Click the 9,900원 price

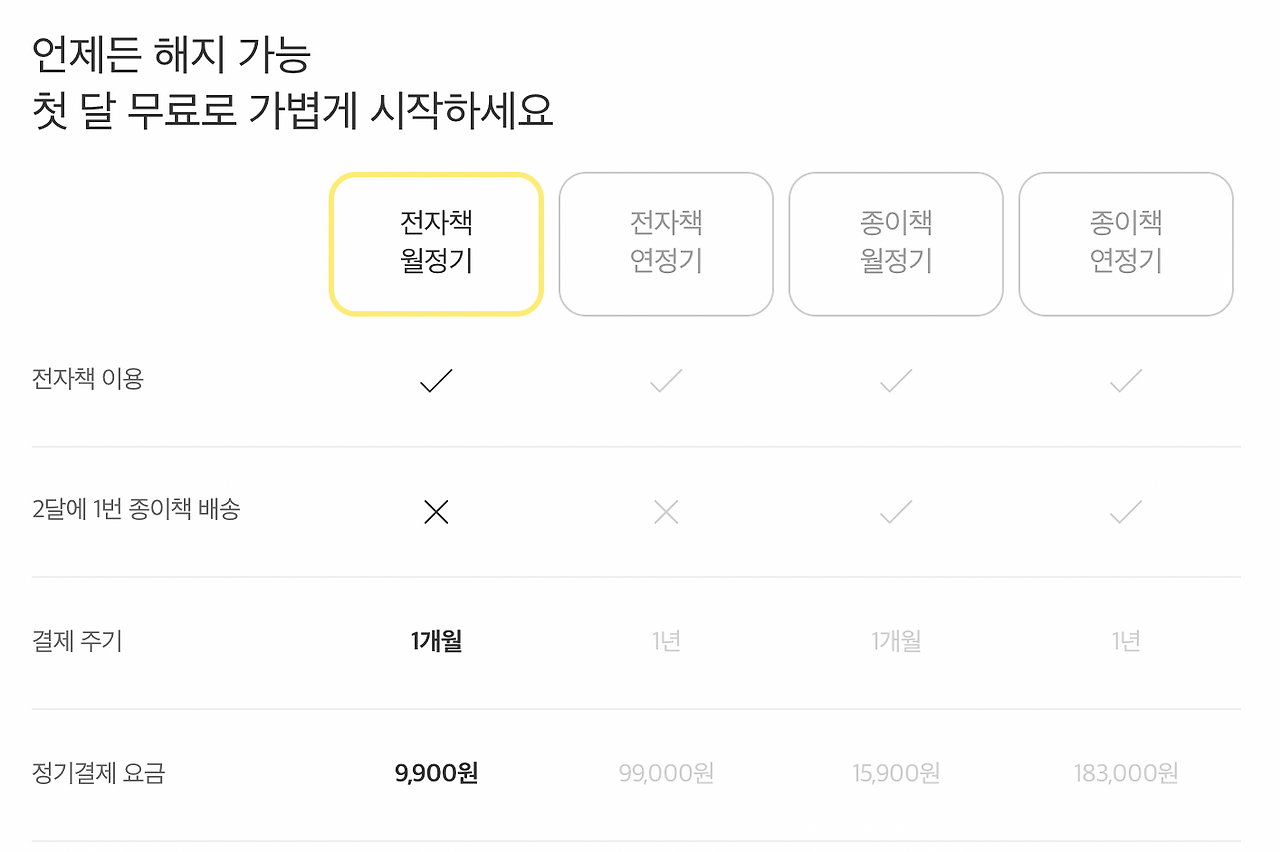(x=436, y=773)
